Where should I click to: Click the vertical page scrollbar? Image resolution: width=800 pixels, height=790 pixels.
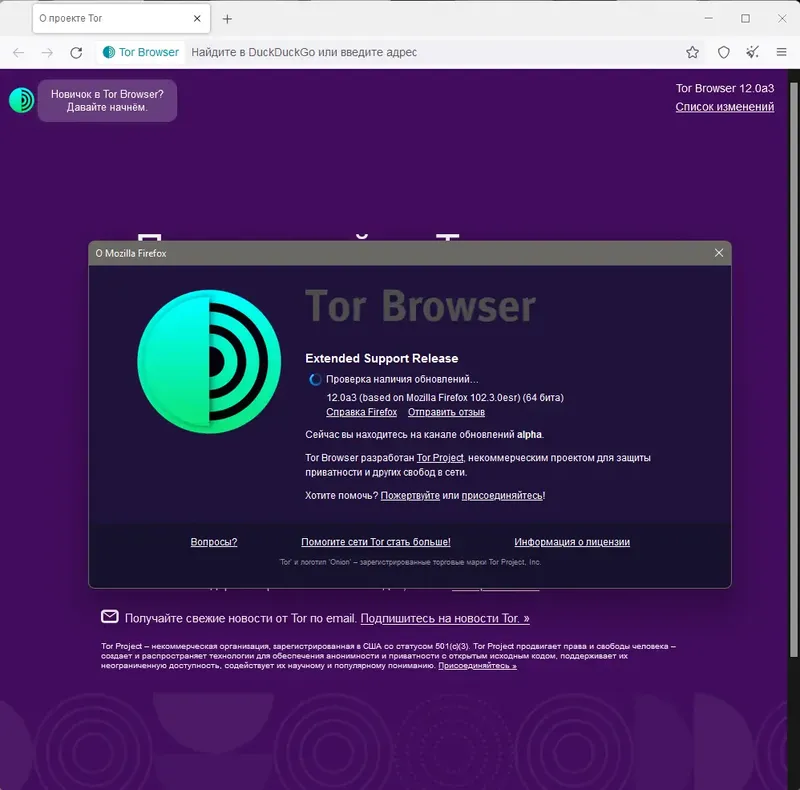click(x=793, y=369)
